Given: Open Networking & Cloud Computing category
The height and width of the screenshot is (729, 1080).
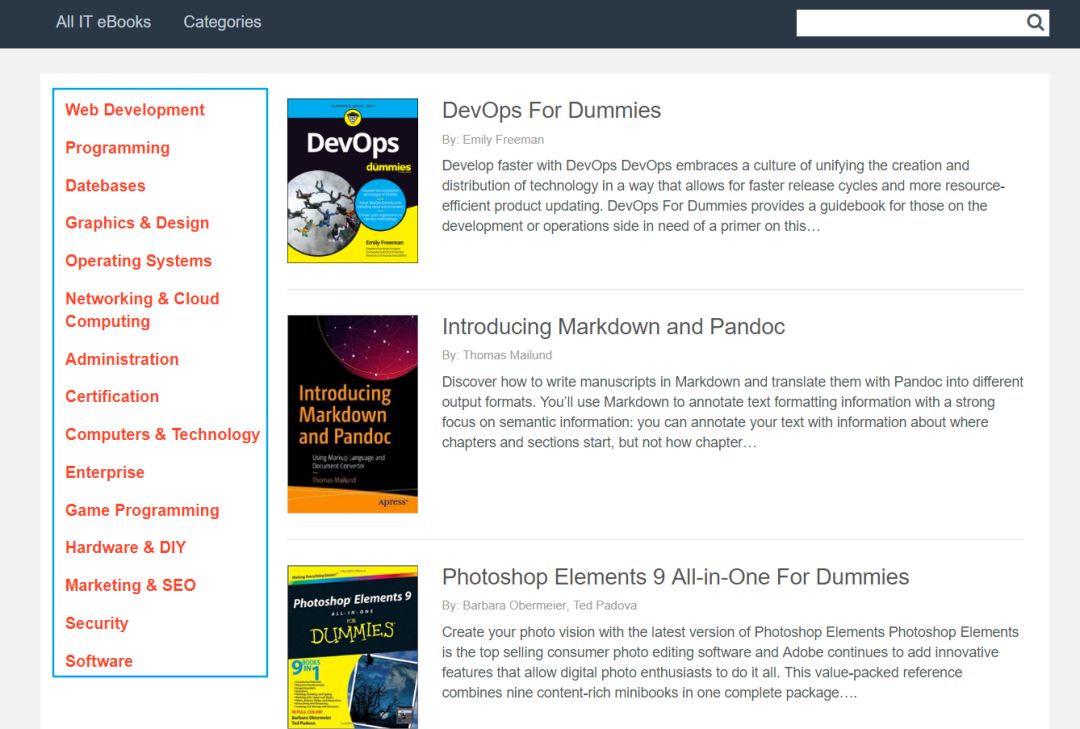Looking at the screenshot, I should [143, 310].
